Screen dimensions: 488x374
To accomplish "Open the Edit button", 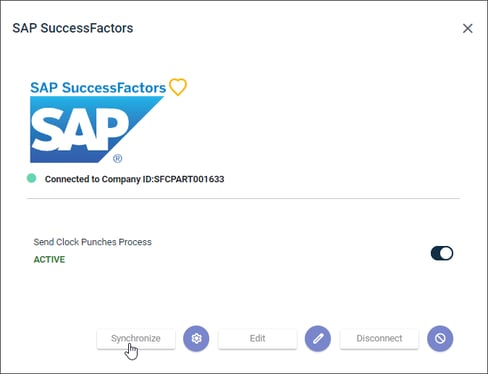I will 257,338.
